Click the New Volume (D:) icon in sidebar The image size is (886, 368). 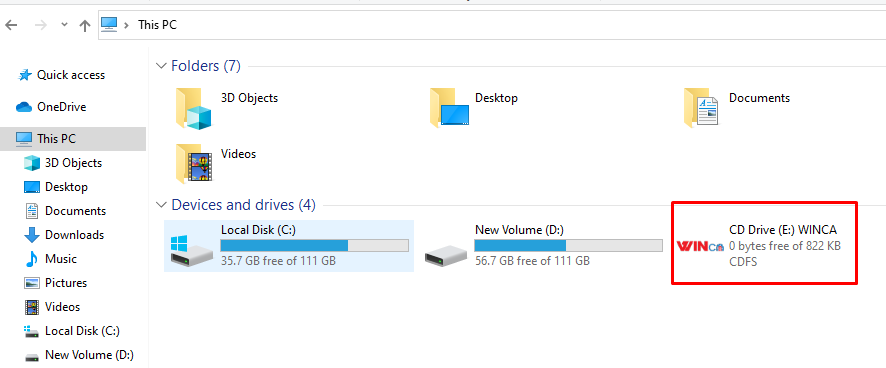click(x=32, y=357)
